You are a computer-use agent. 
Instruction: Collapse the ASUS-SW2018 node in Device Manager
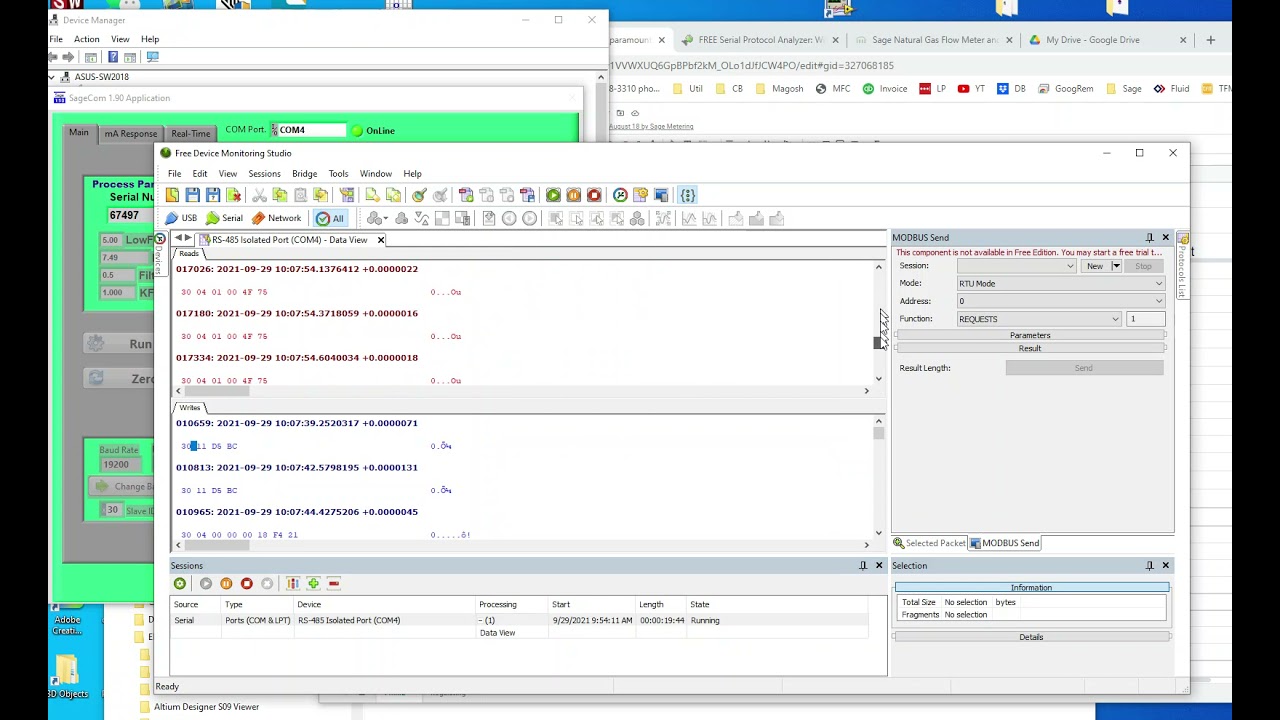click(52, 77)
